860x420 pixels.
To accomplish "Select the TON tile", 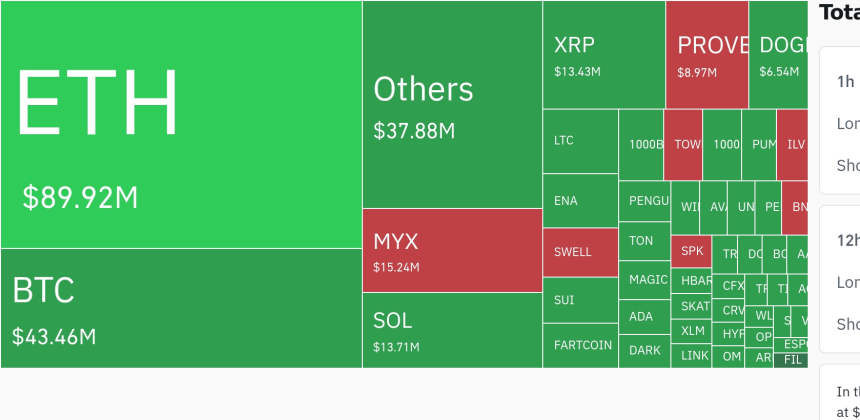I will click(x=644, y=241).
